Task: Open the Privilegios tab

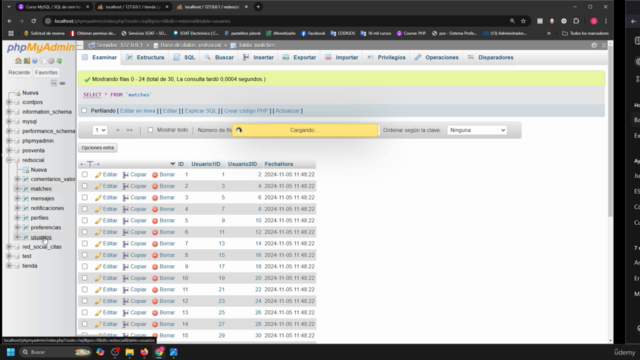Action: (387, 58)
